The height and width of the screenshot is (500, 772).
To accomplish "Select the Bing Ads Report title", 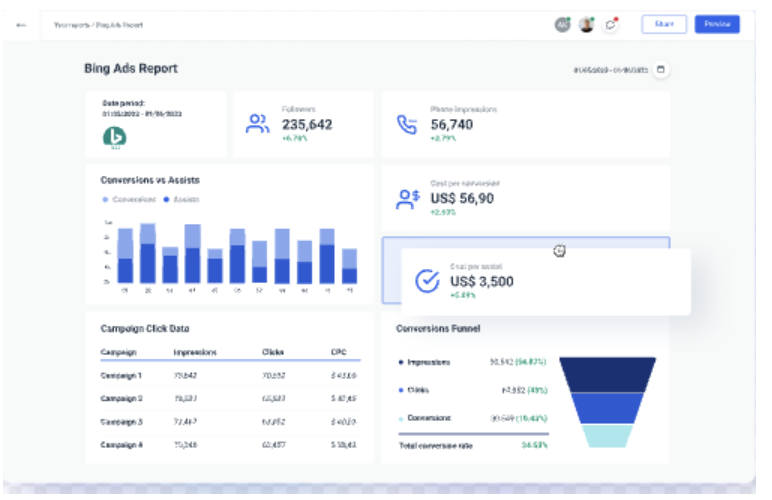I will pos(131,68).
